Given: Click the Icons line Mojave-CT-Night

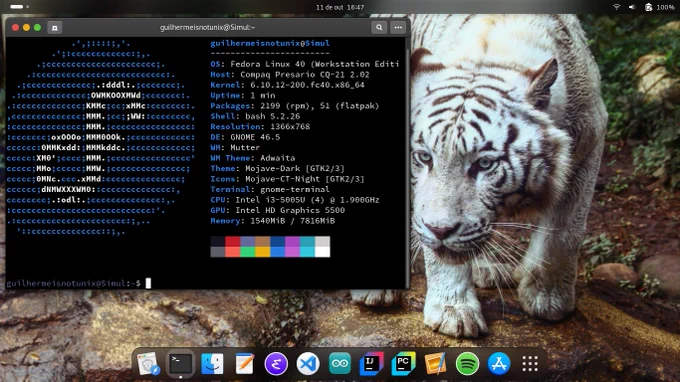Looking at the screenshot, I should point(287,179).
